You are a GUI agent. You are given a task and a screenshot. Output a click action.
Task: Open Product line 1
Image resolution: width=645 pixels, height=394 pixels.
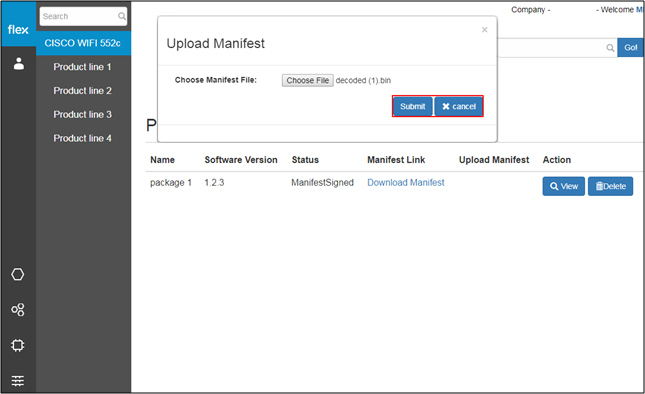82,67
